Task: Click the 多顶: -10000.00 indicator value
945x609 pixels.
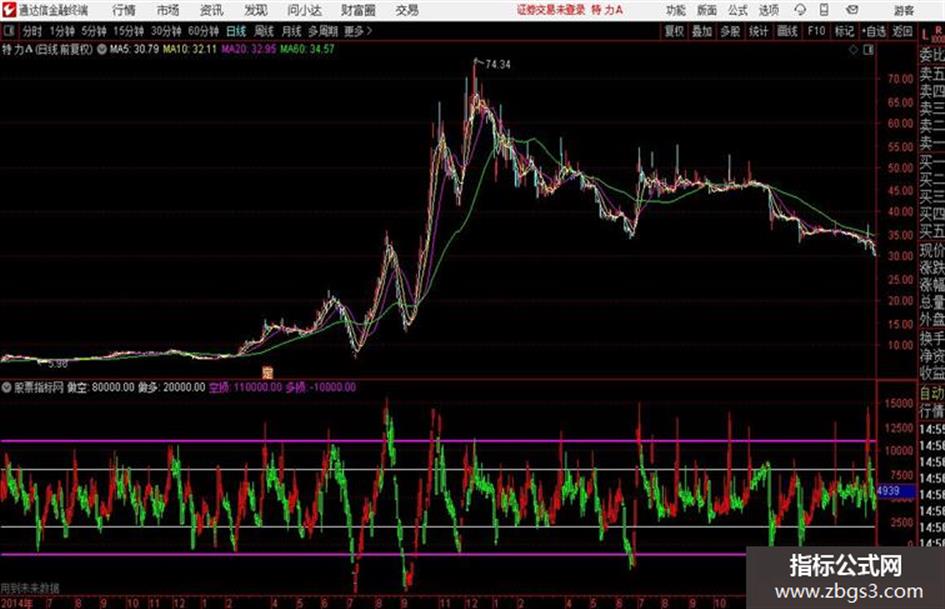Action: click(x=321, y=387)
